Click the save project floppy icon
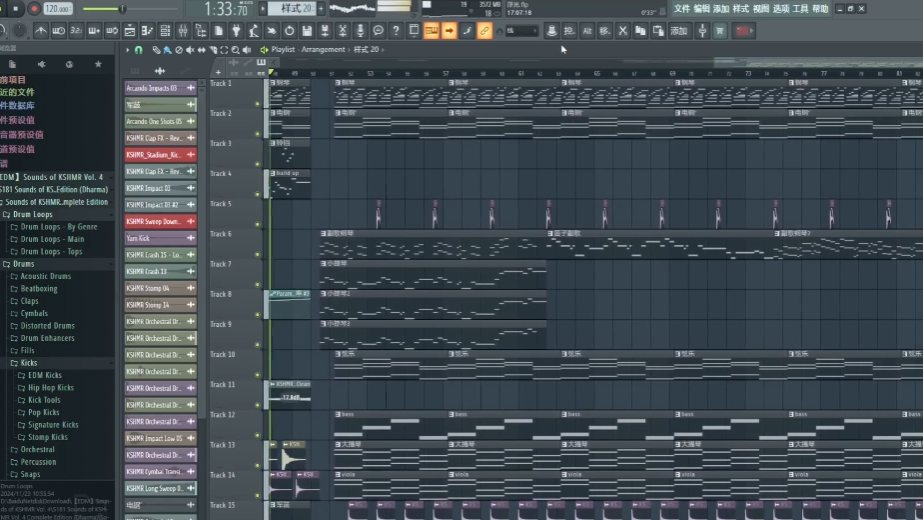Viewport: 923px width, 520px height. [x=307, y=31]
